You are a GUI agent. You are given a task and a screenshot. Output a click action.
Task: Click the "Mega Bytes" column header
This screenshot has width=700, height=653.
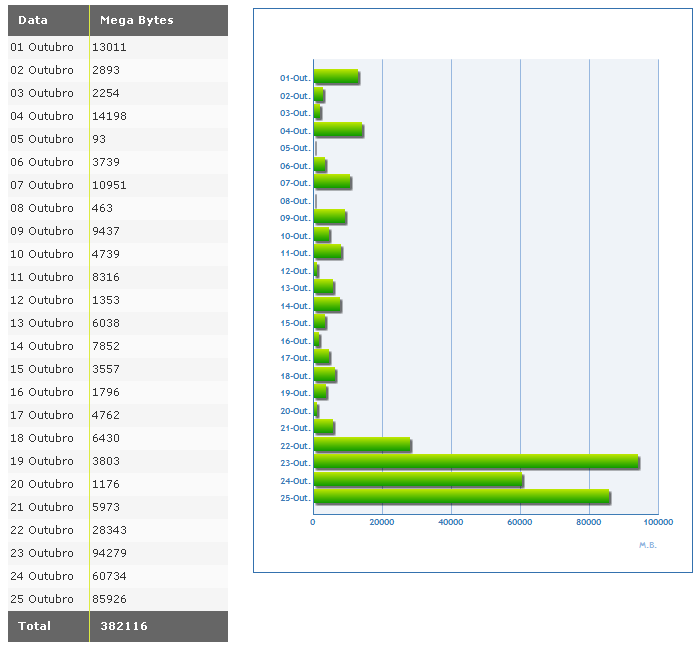coord(159,21)
